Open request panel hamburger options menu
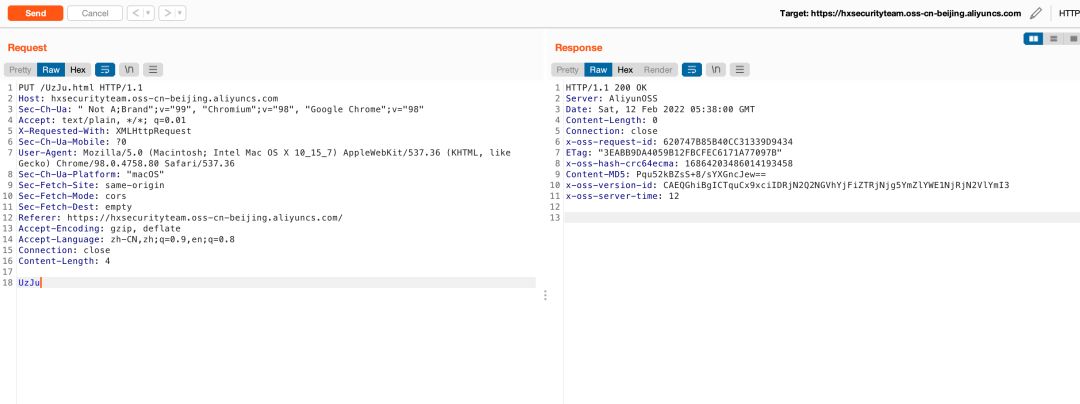This screenshot has height=404, width=1080. [x=153, y=70]
